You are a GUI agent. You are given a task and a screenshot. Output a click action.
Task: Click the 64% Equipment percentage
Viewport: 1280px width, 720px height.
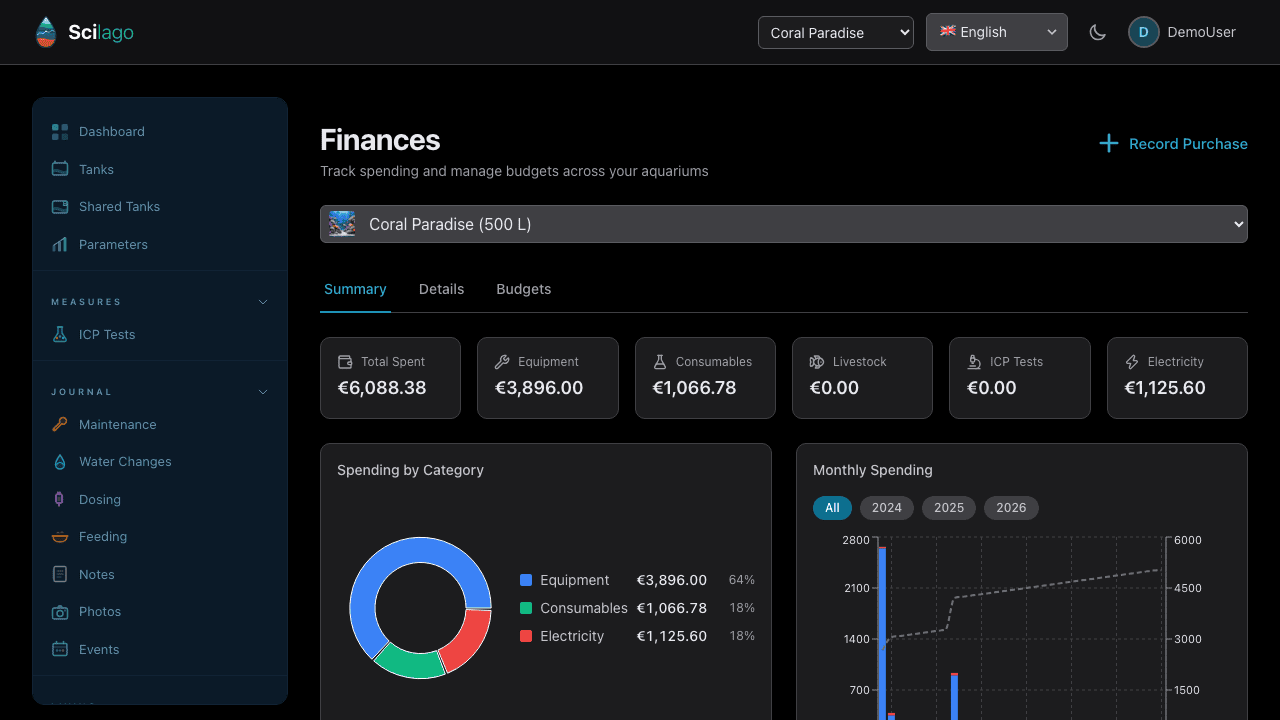tap(742, 580)
